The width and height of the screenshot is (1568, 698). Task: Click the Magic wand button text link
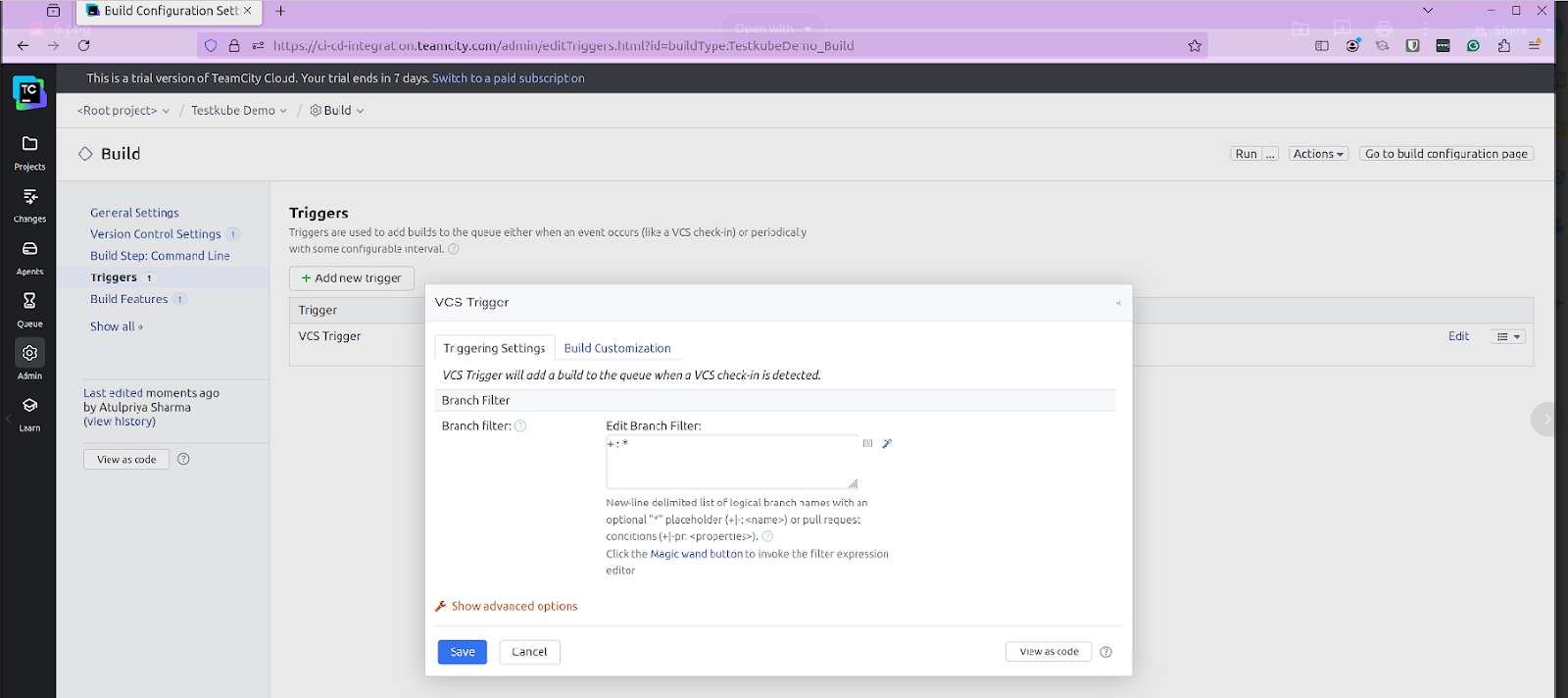697,554
